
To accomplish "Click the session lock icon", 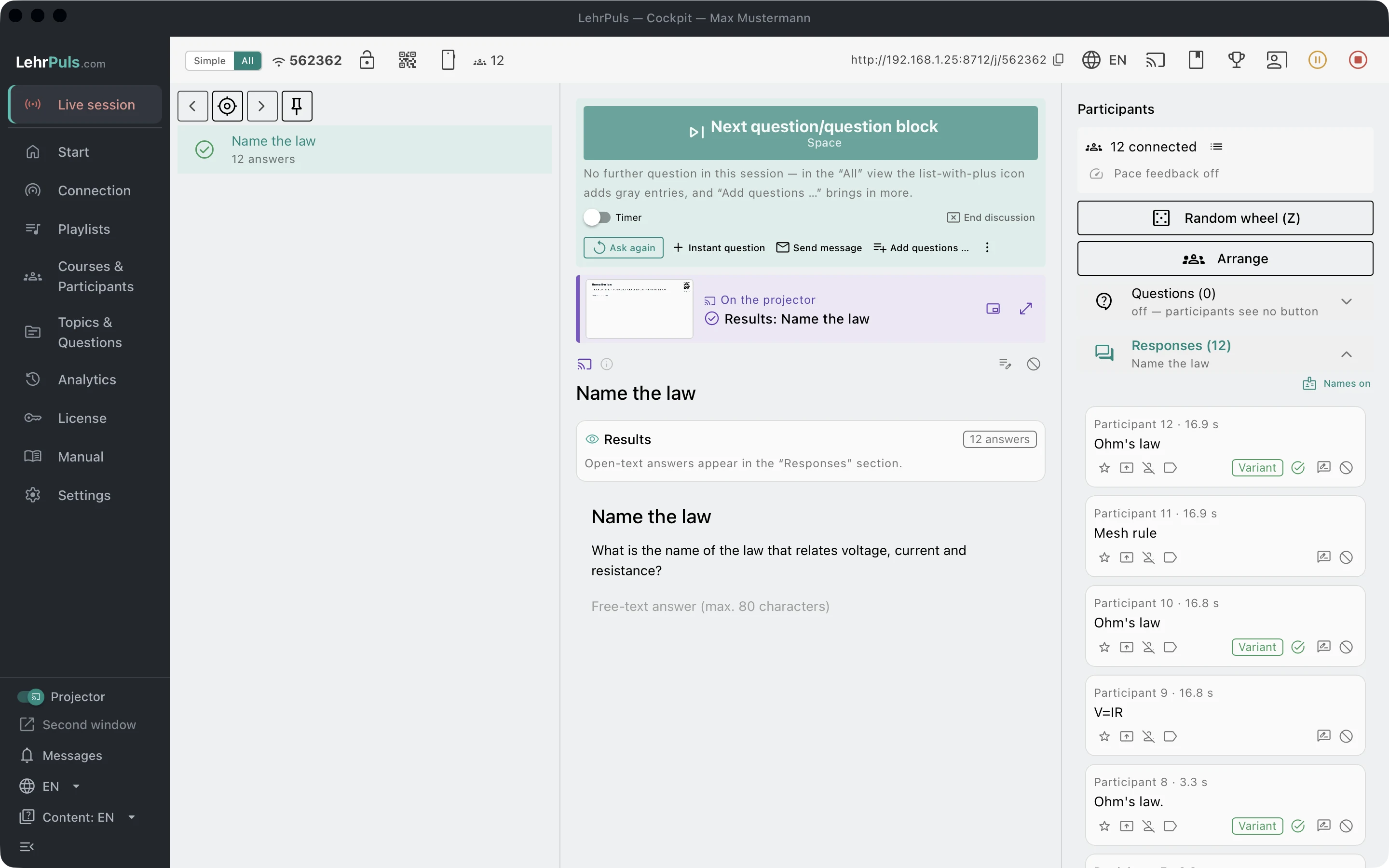I will [x=367, y=60].
